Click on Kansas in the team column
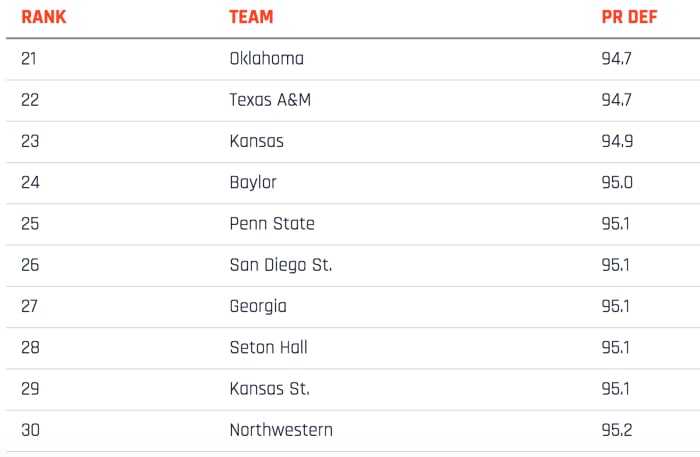This screenshot has height=457, width=700. click(x=256, y=141)
